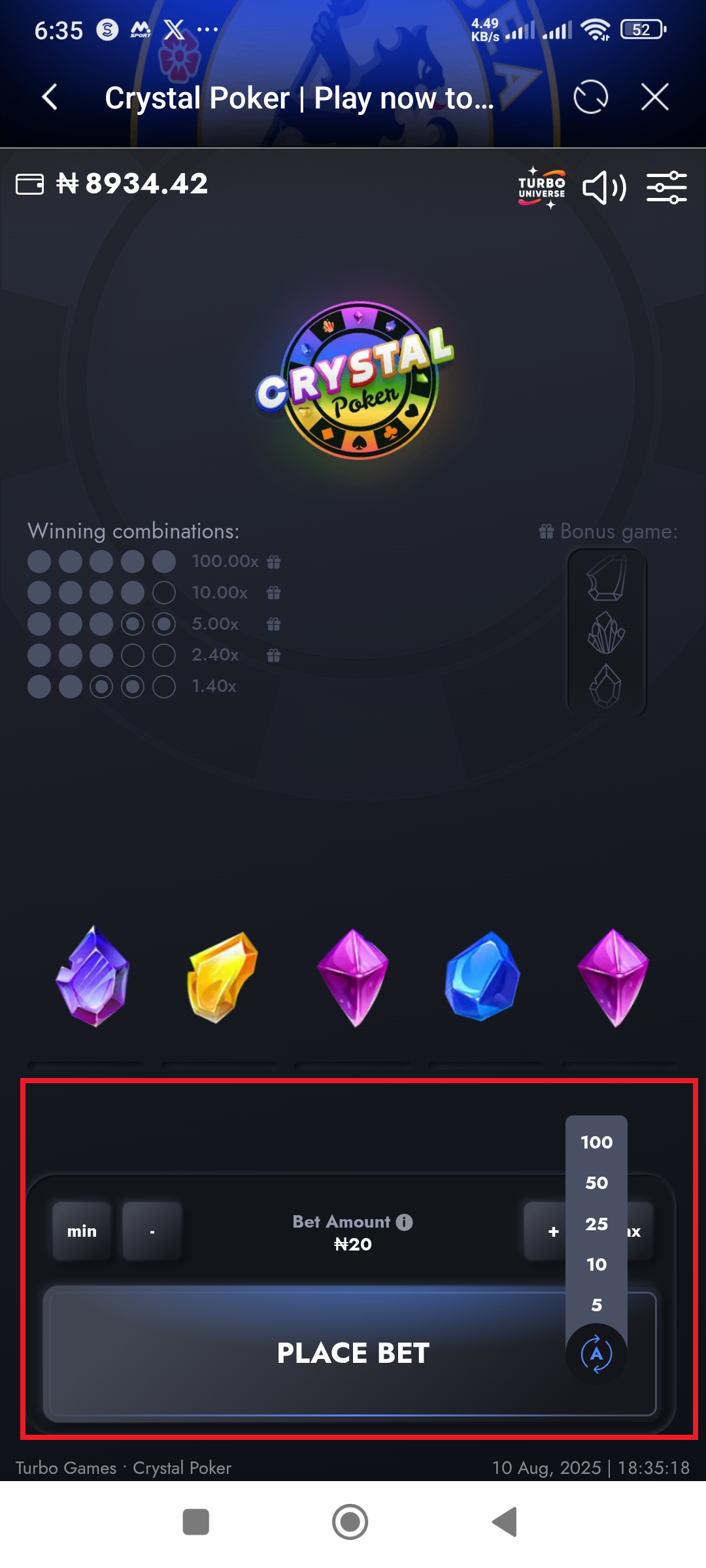
Task: Toggle the game sound speaker icon
Action: click(x=604, y=188)
